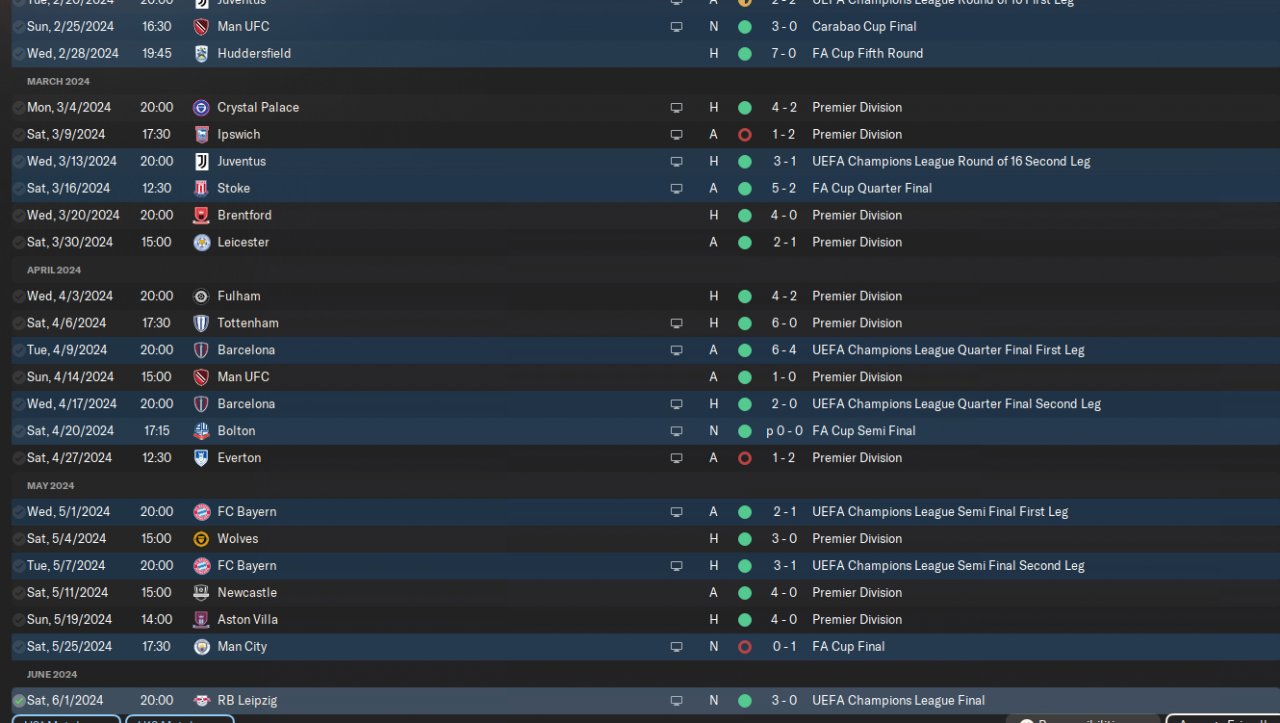Click the green win dot on Brentford row
This screenshot has height=723, width=1280.
[x=744, y=215]
